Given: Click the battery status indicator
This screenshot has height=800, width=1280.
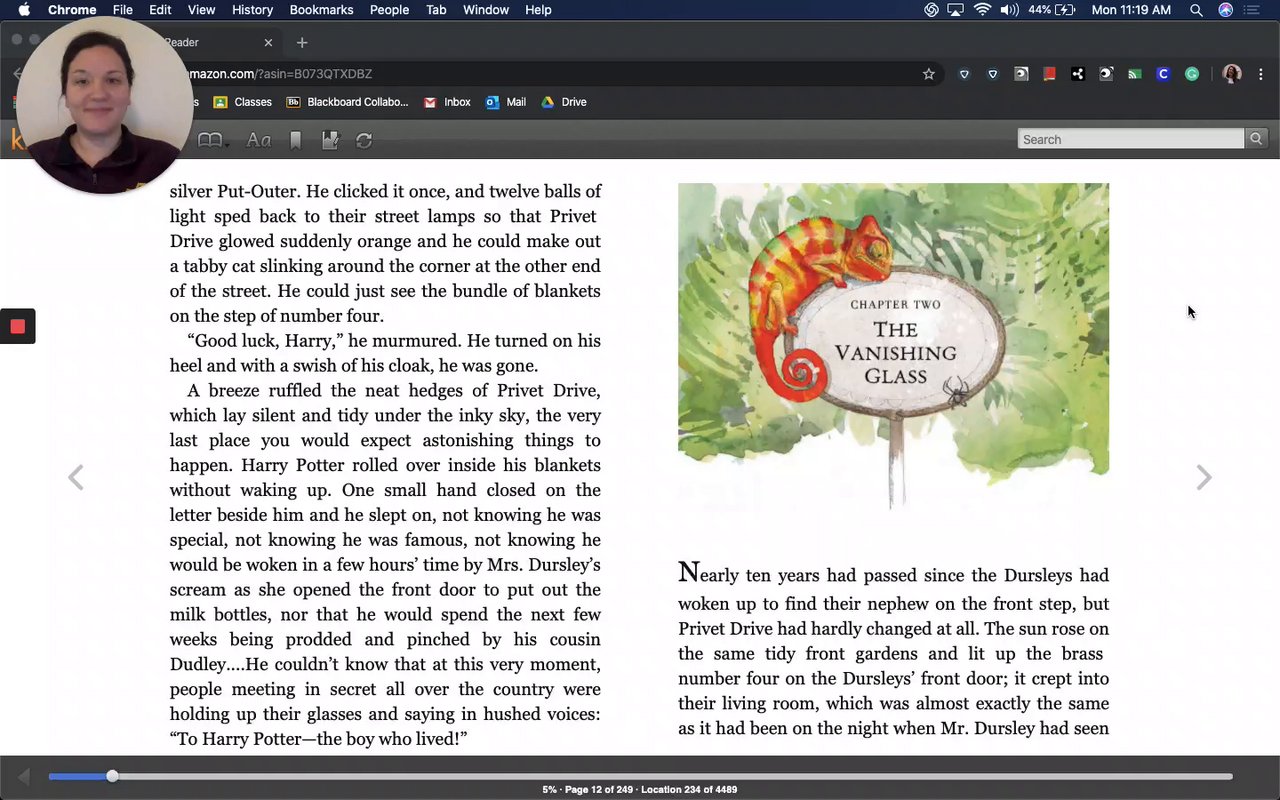Looking at the screenshot, I should pyautogui.click(x=1052, y=10).
